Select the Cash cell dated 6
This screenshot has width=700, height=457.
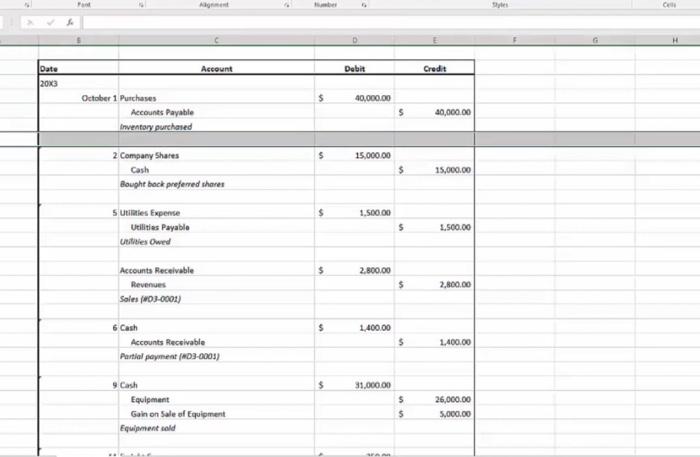coord(217,328)
